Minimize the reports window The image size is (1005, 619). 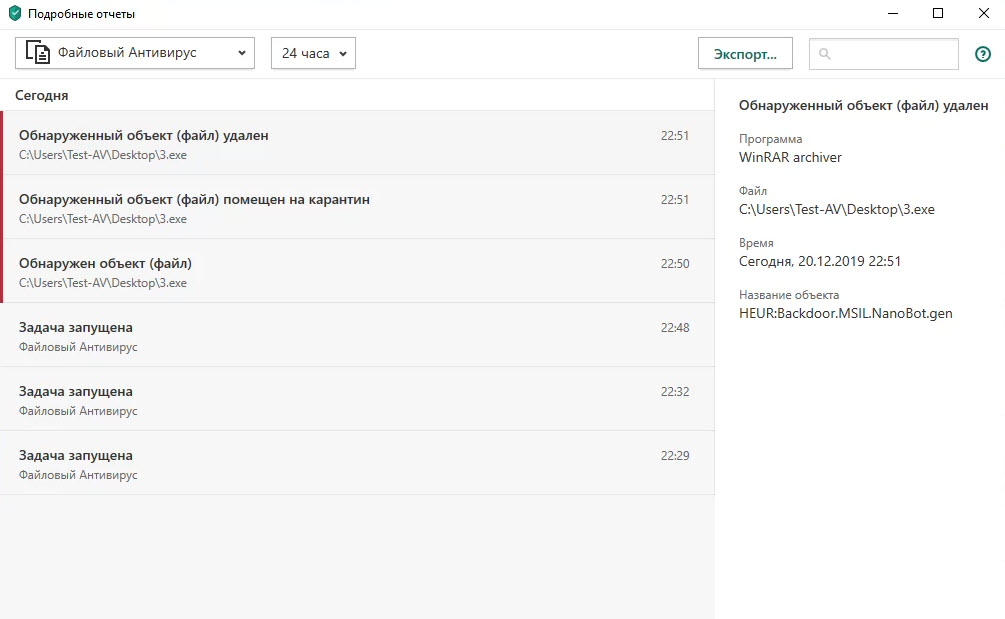pyautogui.click(x=892, y=14)
